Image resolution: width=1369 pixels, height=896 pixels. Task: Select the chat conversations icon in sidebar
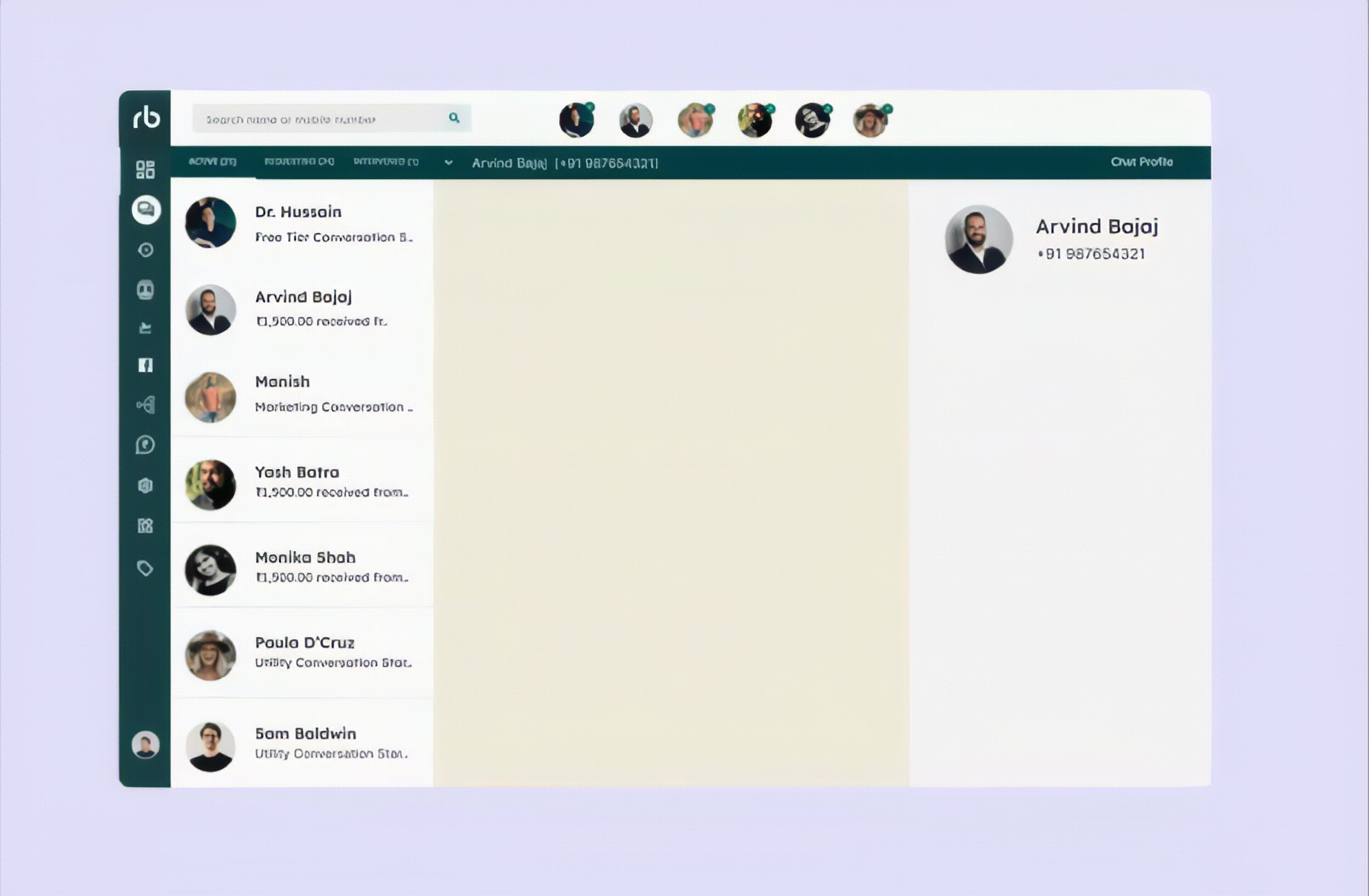click(x=146, y=210)
